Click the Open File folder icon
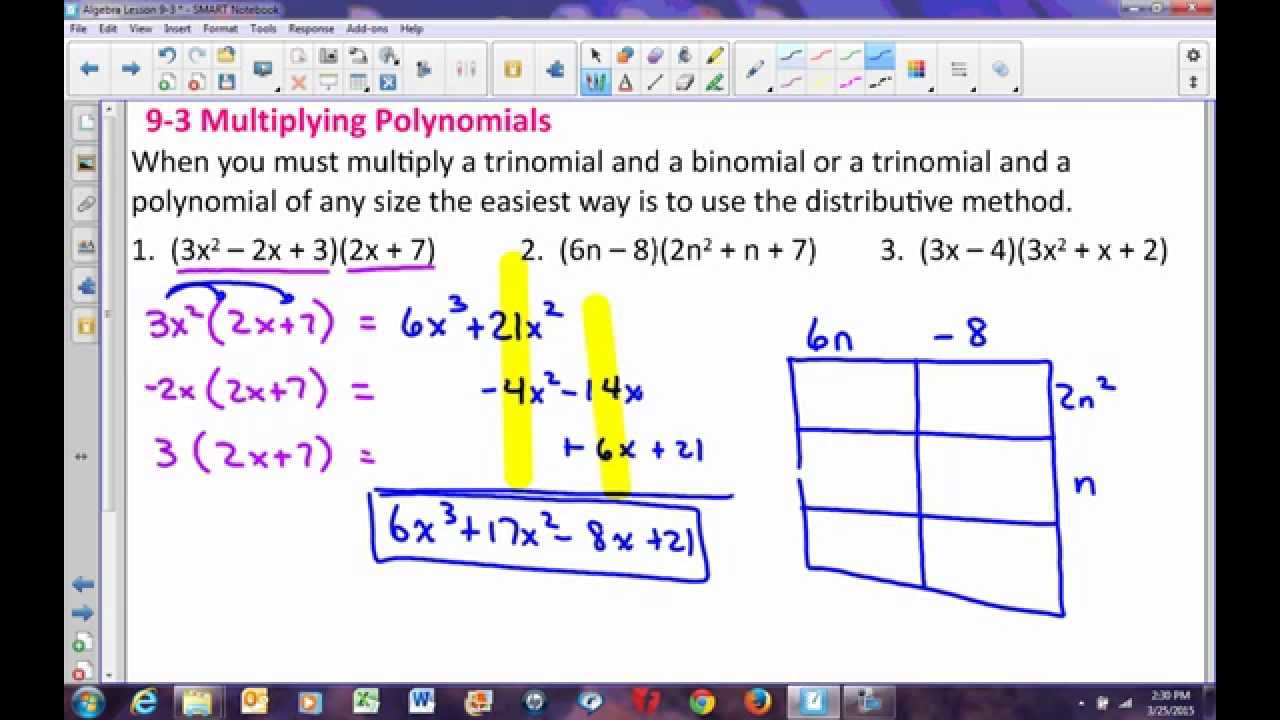Viewport: 1280px width, 720px height. coord(226,56)
